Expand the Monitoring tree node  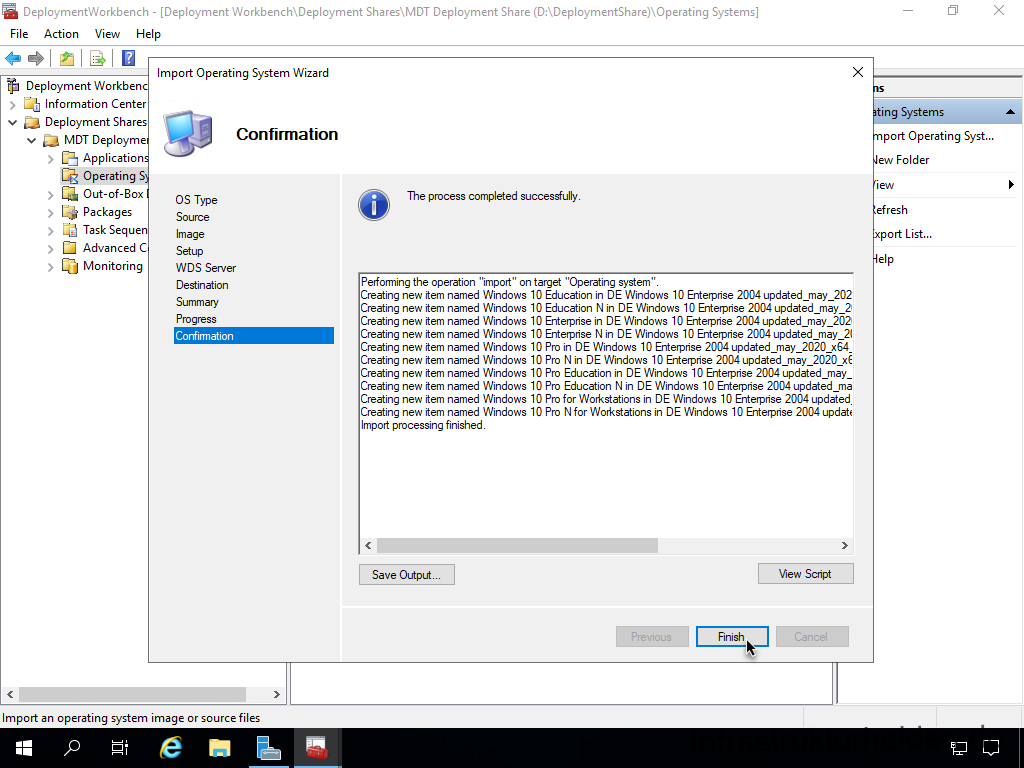coord(51,266)
